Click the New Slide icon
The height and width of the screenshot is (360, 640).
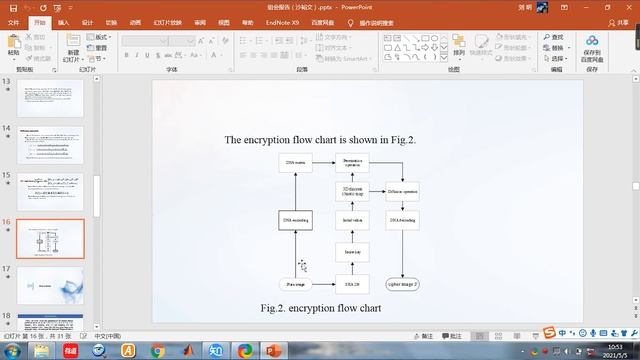tap(73, 41)
